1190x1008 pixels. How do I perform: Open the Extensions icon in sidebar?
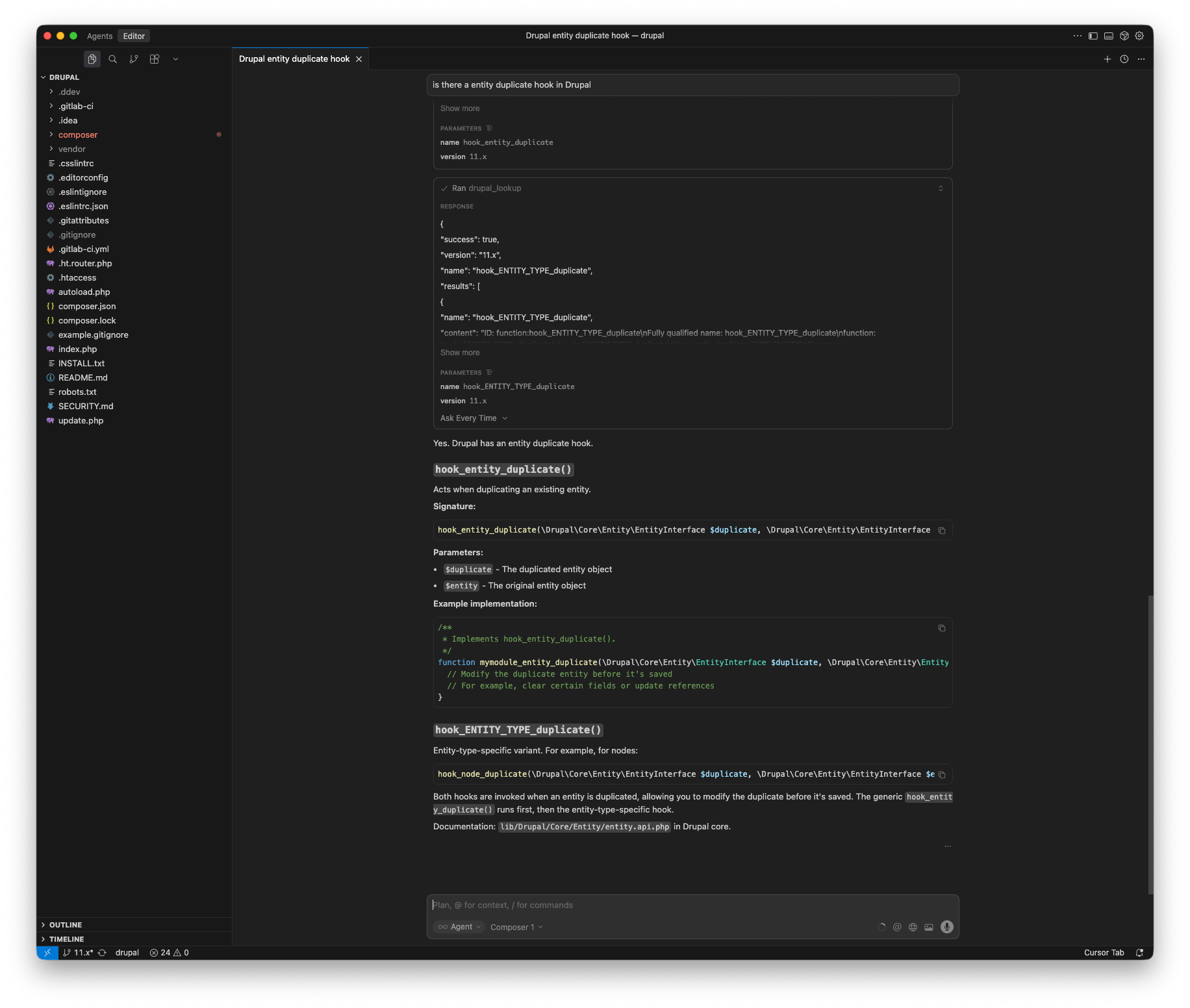coord(155,59)
